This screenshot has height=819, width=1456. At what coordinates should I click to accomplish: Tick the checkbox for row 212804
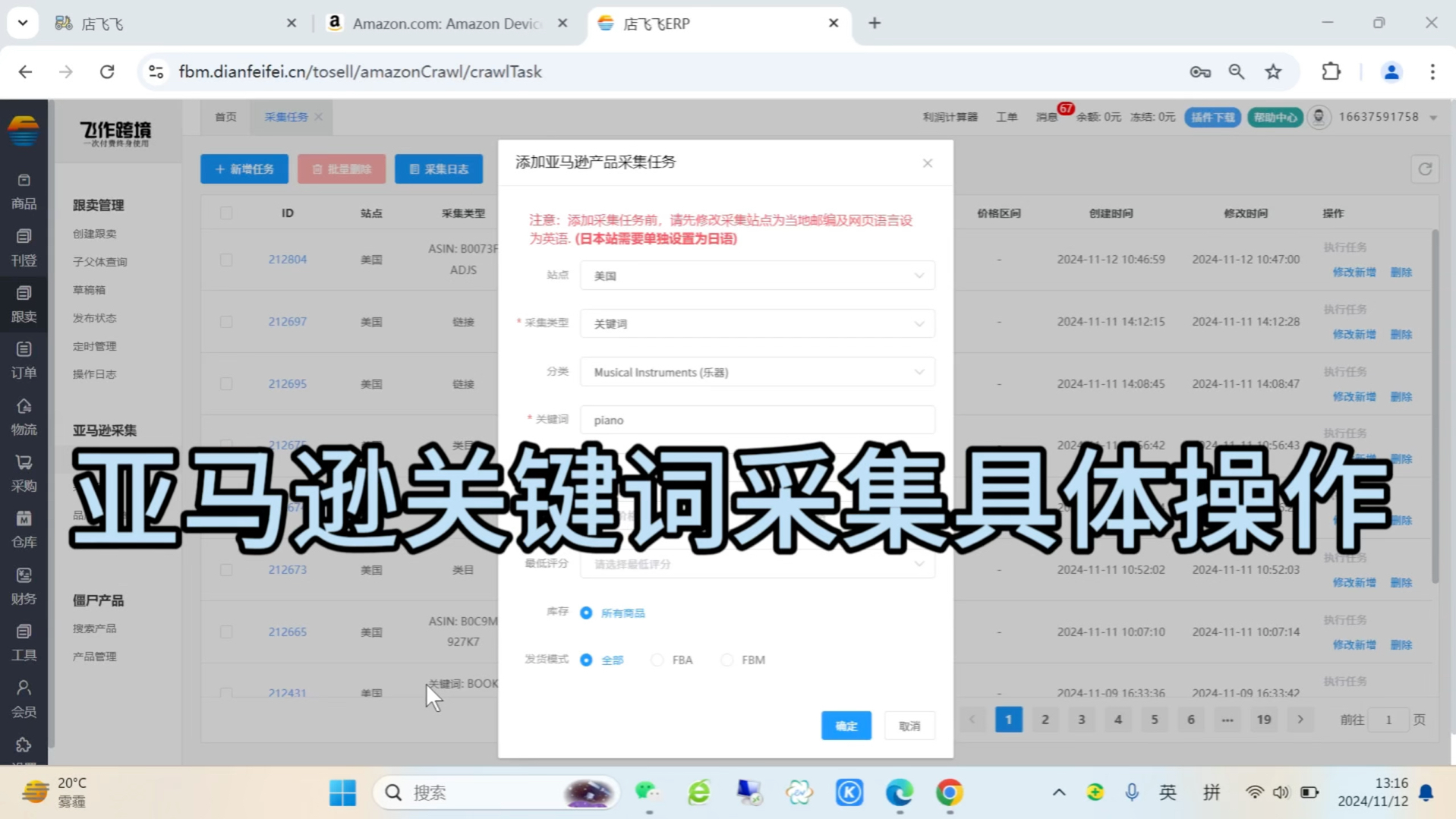coord(226,260)
